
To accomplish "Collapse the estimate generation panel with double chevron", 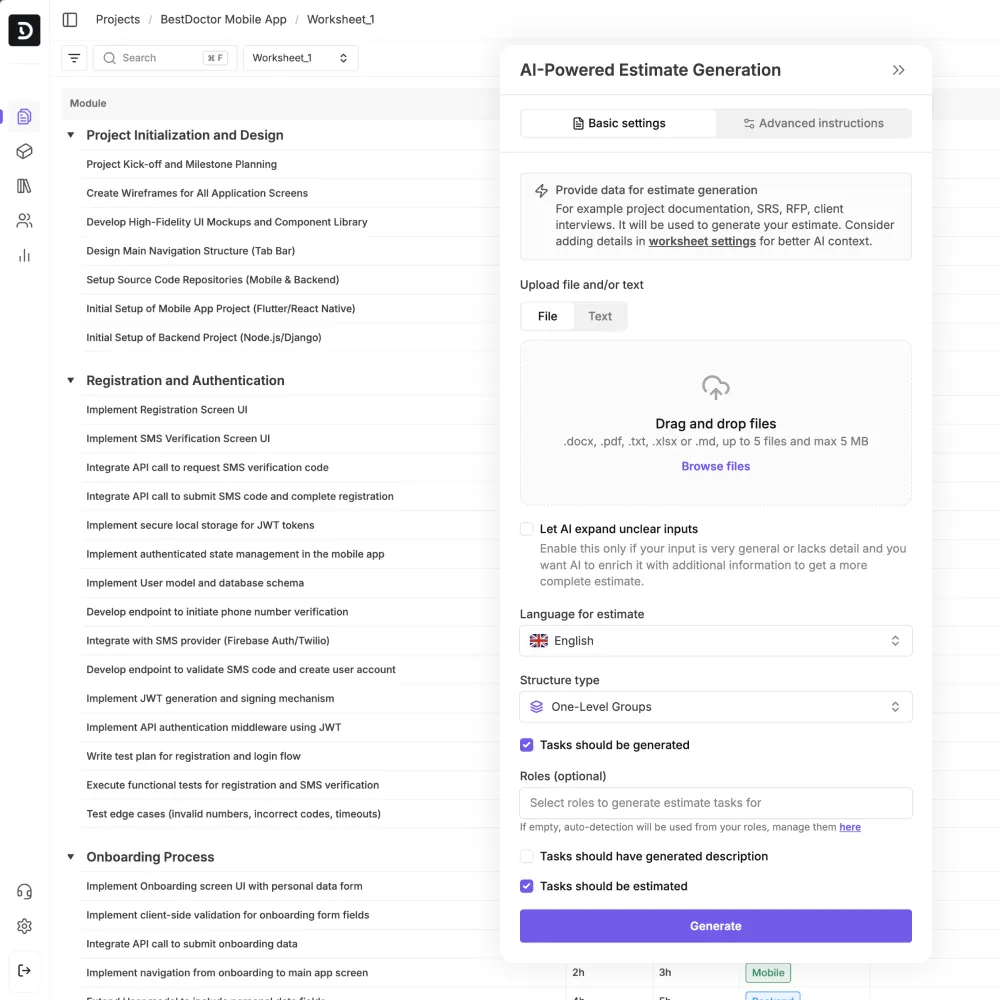I will [x=898, y=70].
